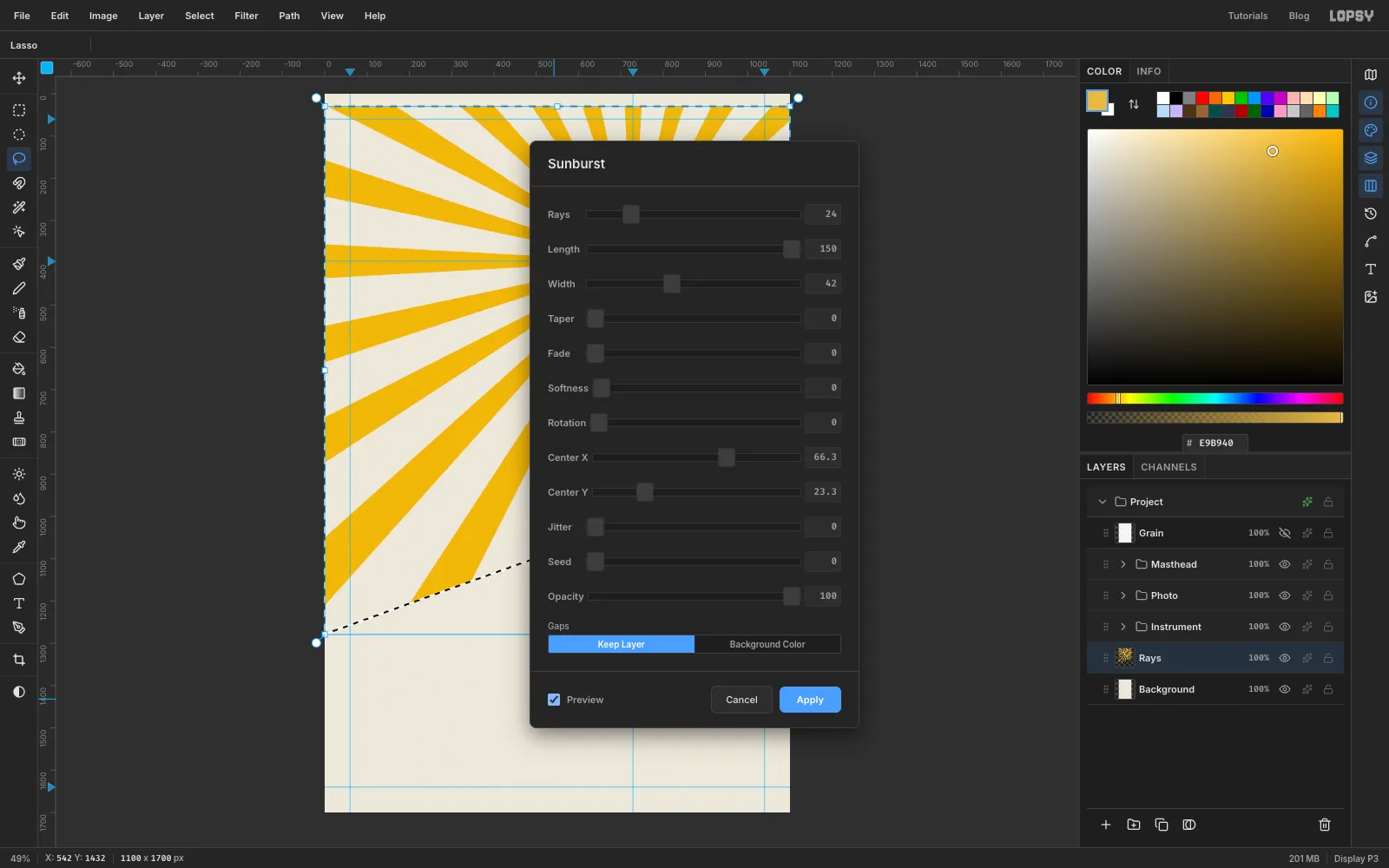Viewport: 1389px width, 868px height.
Task: Select the Paint Bucket tool
Action: 19,369
